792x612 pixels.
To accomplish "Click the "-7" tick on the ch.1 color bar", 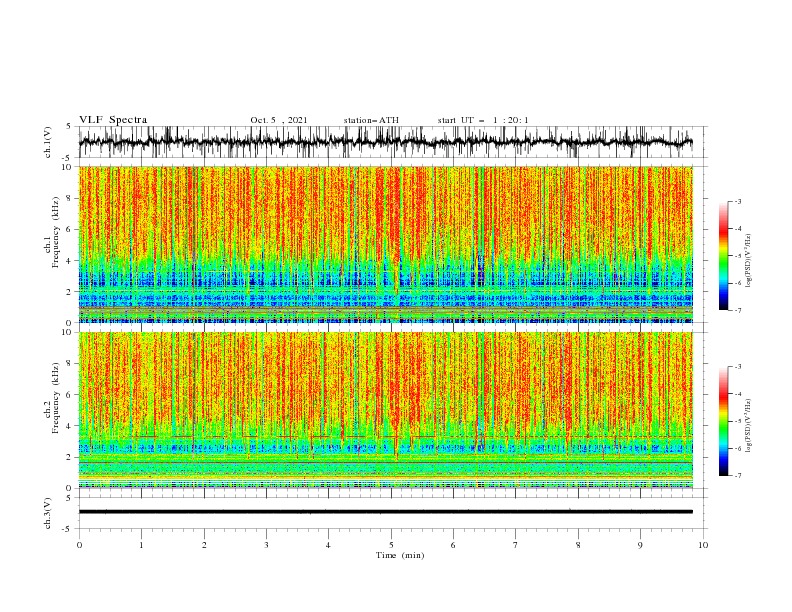I will (x=738, y=310).
